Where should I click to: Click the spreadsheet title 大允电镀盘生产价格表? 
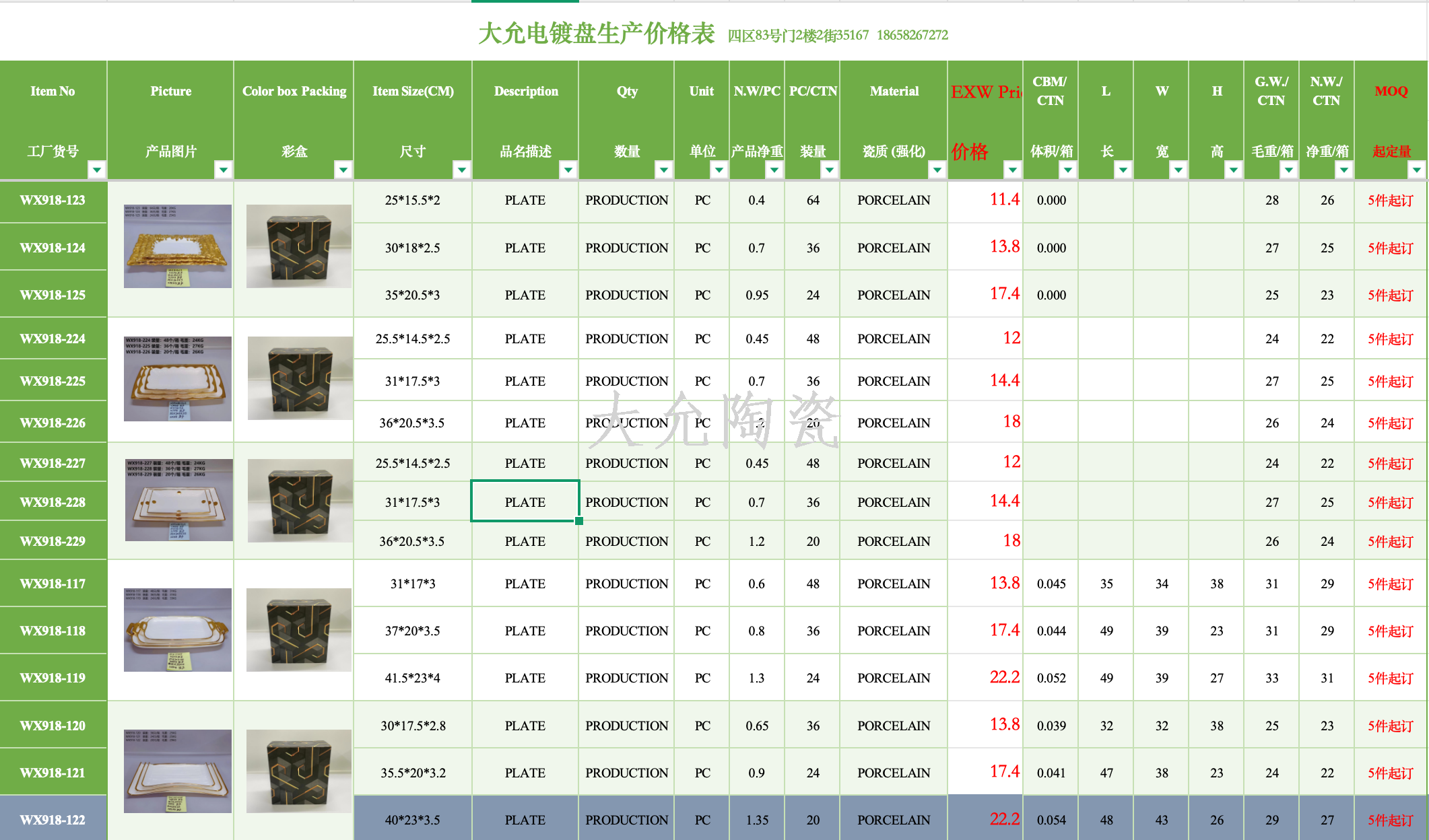597,33
